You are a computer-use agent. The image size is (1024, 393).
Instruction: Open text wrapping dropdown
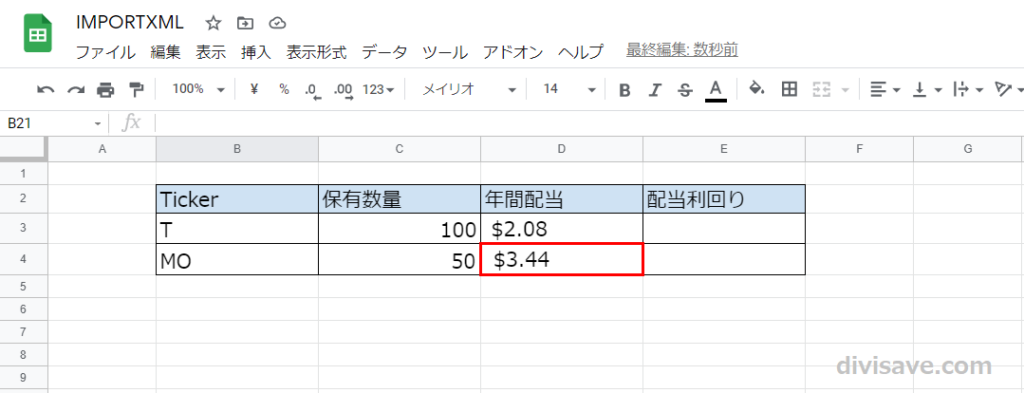point(968,89)
